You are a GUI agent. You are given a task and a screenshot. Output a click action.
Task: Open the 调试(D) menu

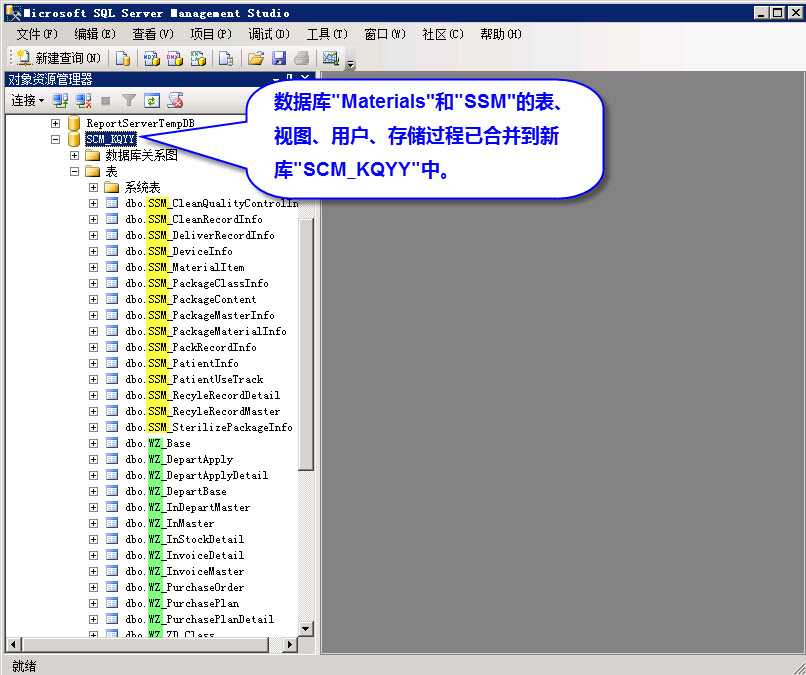pyautogui.click(x=269, y=34)
